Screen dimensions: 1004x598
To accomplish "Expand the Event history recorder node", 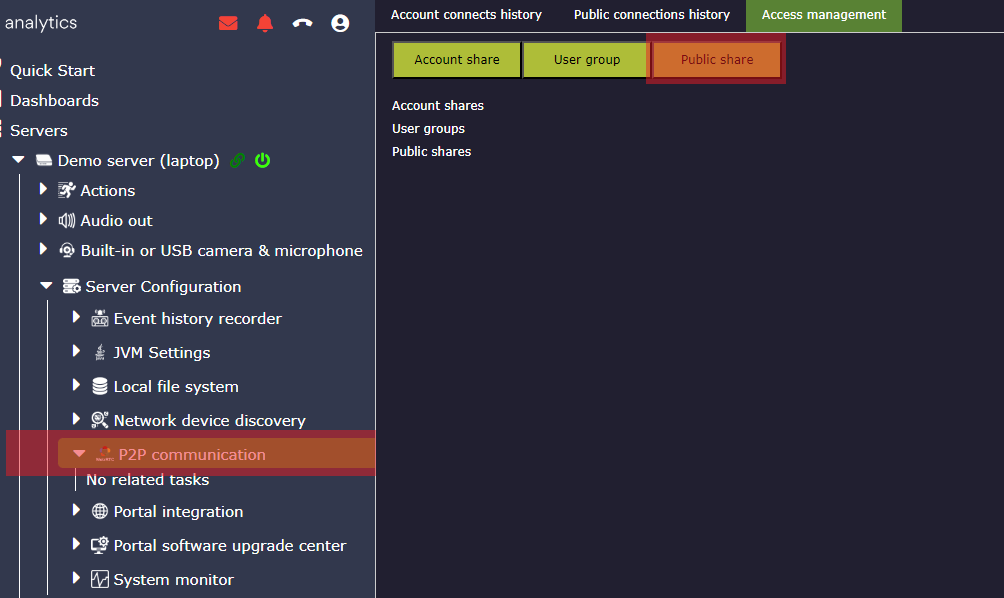I will 76,317.
